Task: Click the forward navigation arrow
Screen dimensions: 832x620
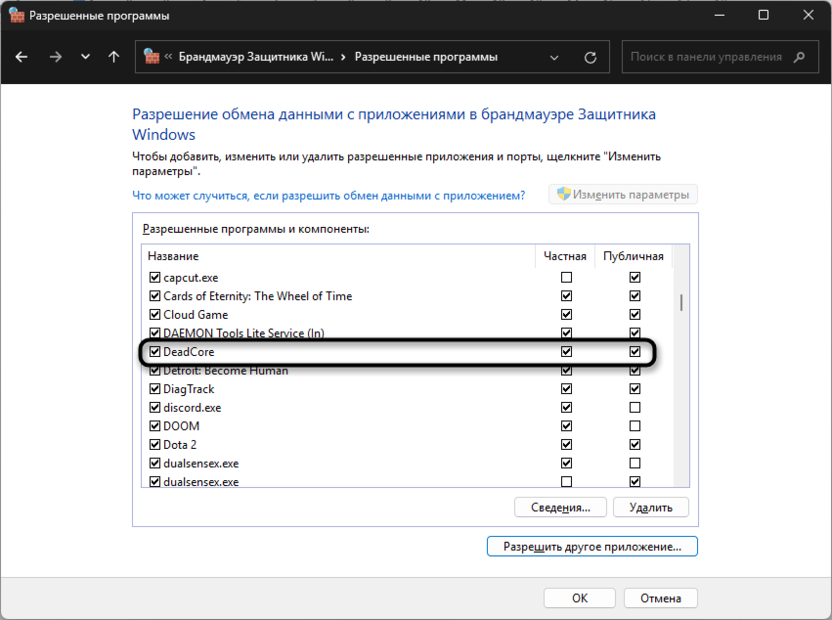Action: click(55, 57)
